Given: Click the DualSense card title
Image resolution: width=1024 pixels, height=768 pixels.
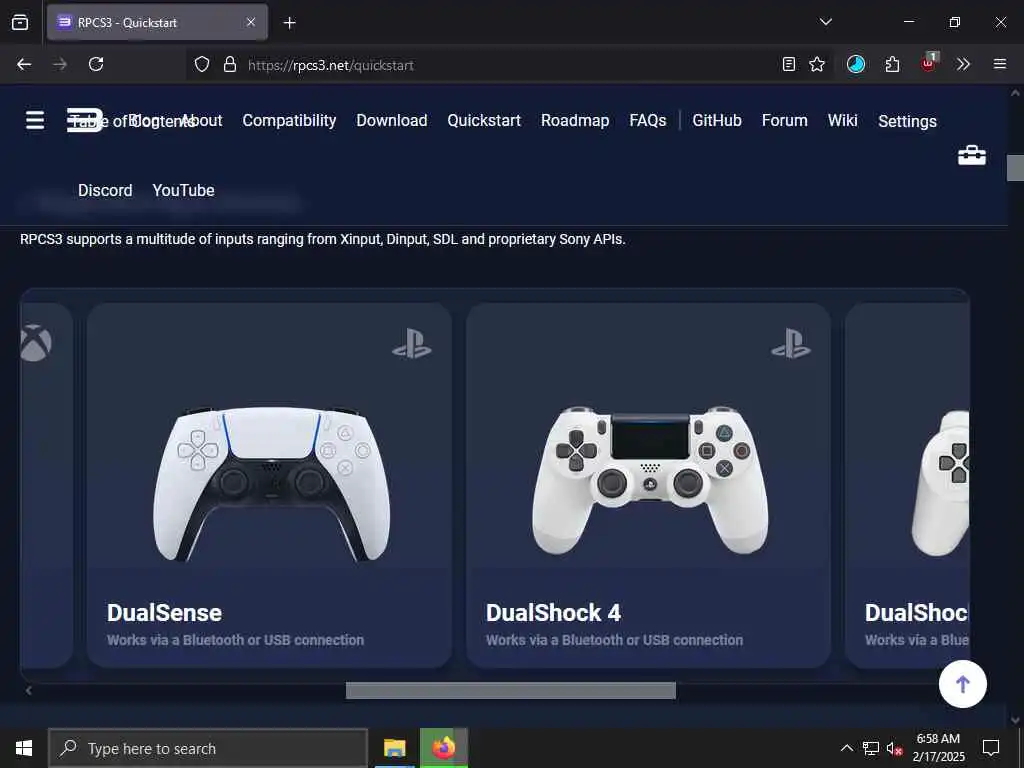Looking at the screenshot, I should [165, 613].
